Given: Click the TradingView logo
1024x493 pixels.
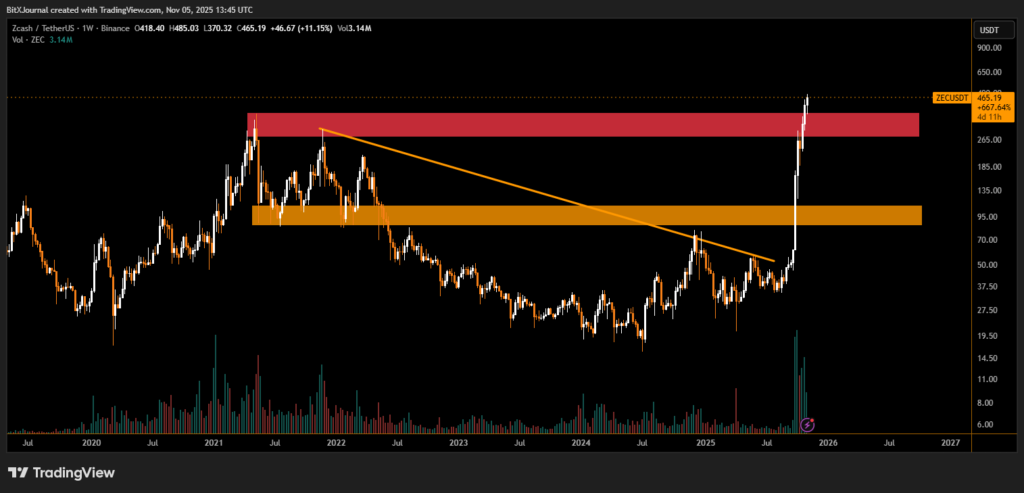Looking at the screenshot, I should click(x=62, y=472).
